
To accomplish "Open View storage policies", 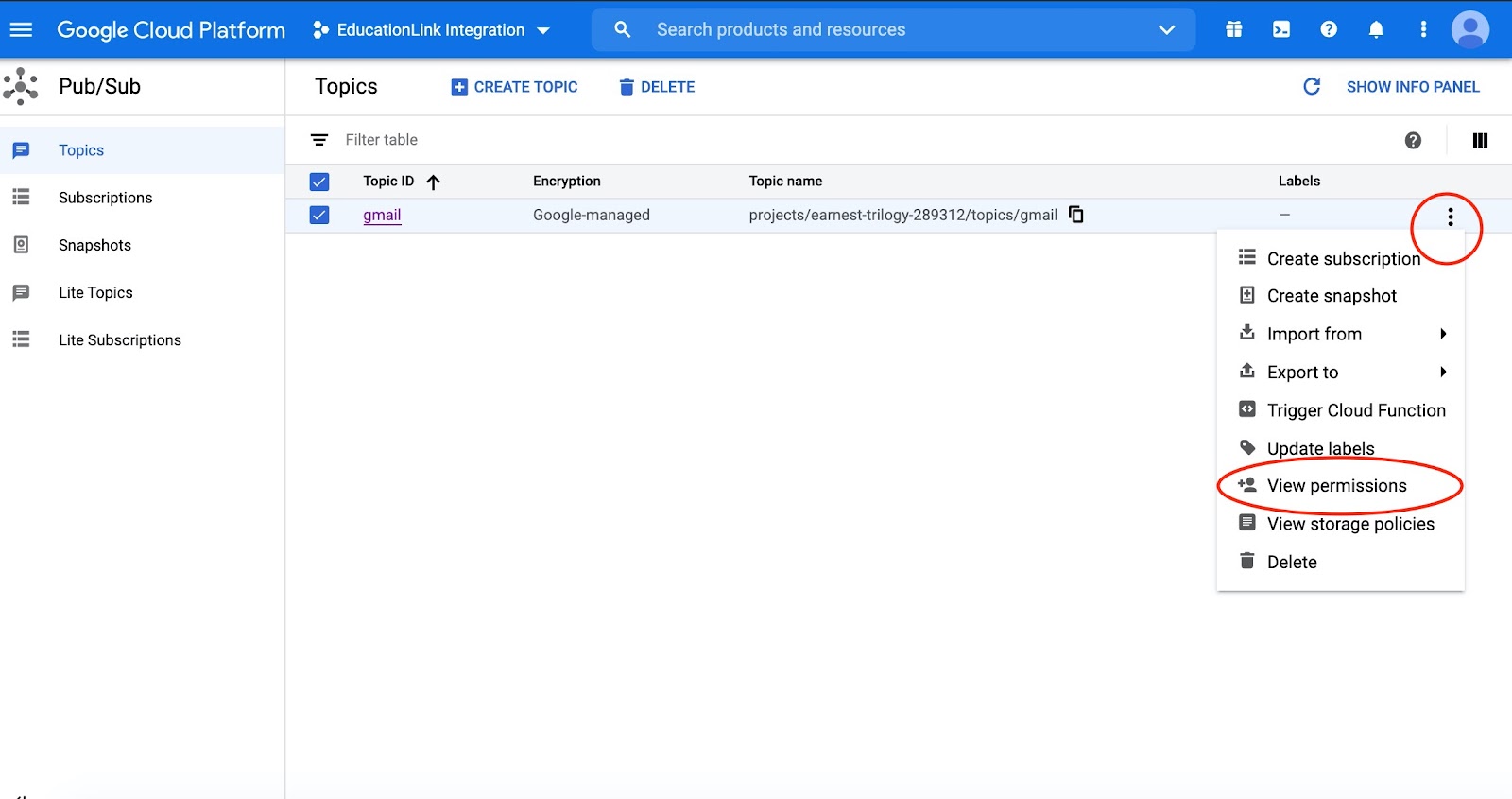I will pos(1341,524).
